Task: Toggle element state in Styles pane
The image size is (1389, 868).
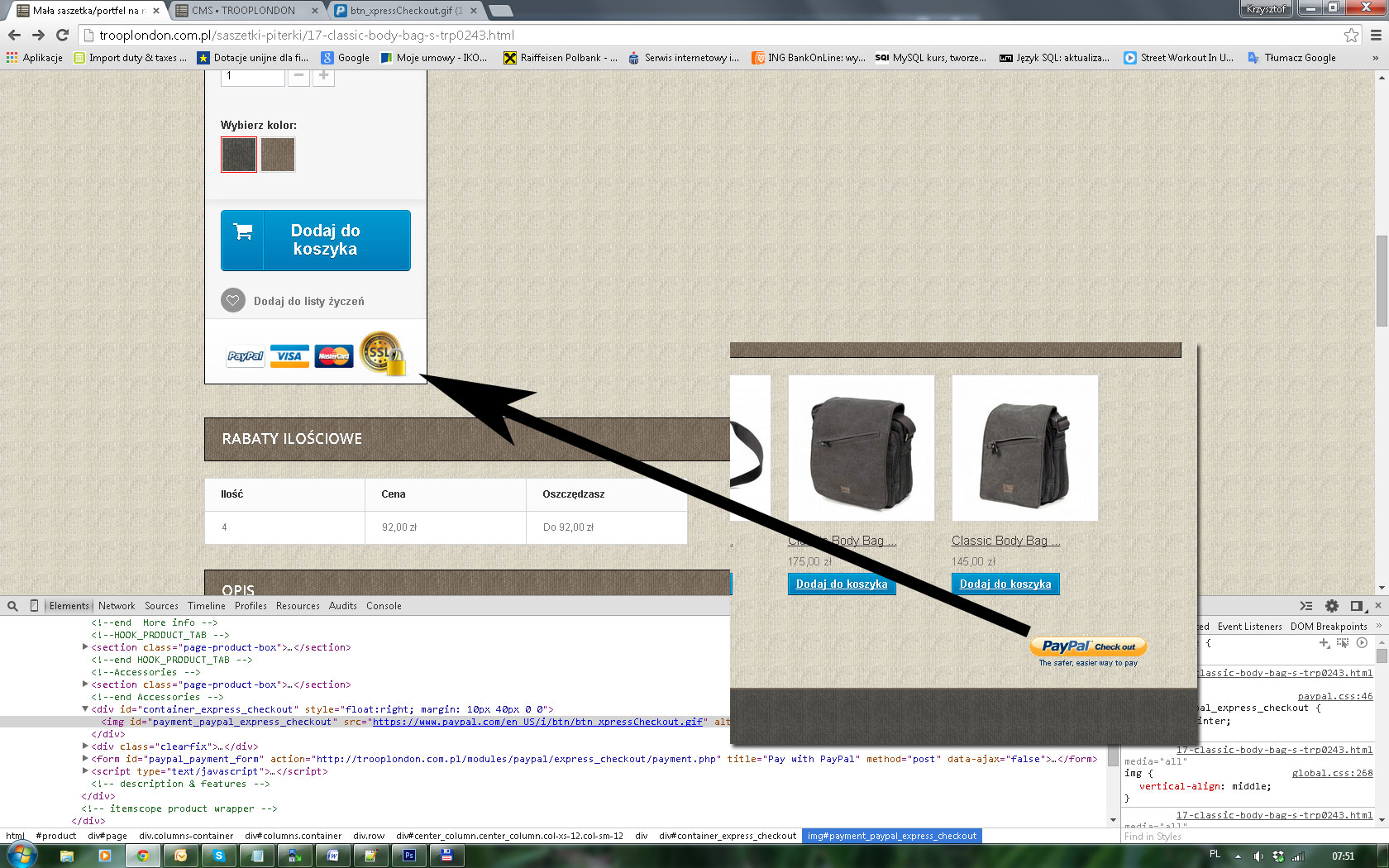Action: pyautogui.click(x=1343, y=642)
